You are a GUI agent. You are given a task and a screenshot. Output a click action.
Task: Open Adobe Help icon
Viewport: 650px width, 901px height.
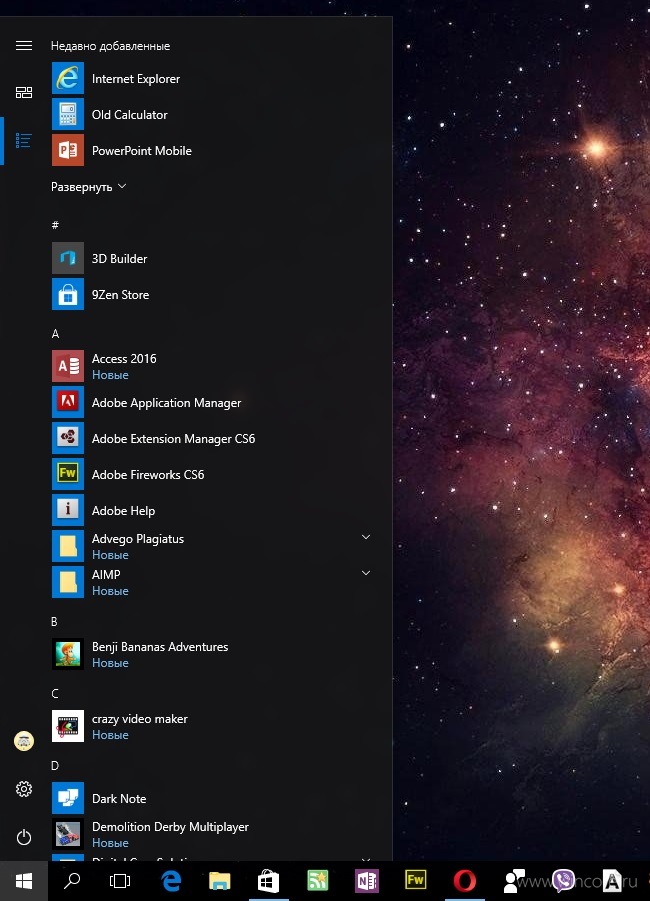(x=68, y=510)
